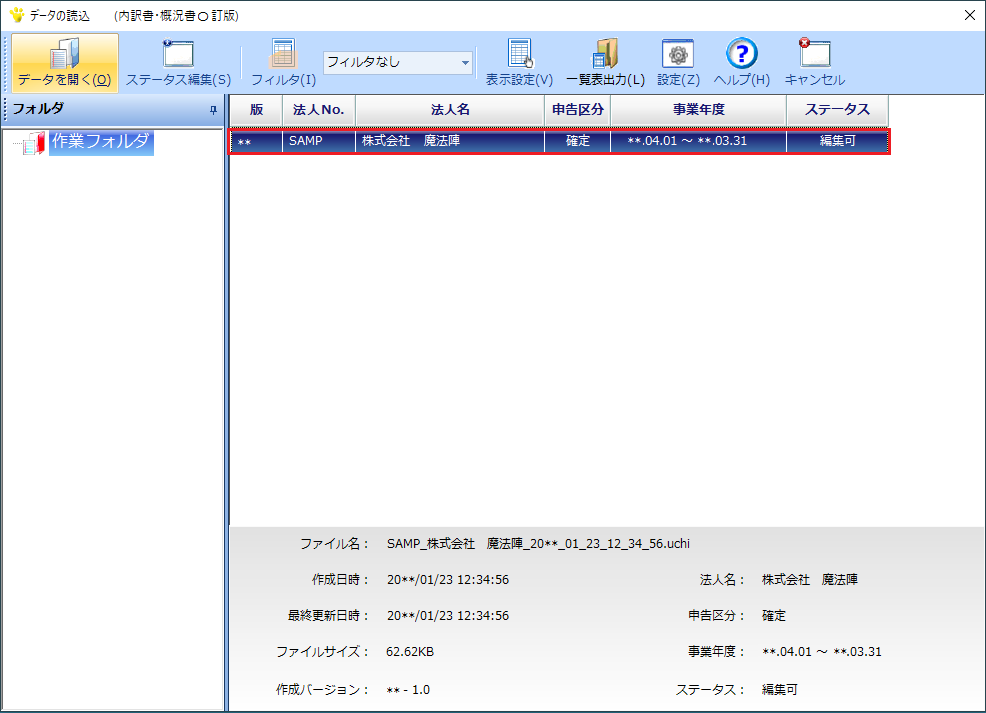Click the pin icon in フォルダ panel header
Image resolution: width=986 pixels, height=713 pixels.
click(213, 110)
